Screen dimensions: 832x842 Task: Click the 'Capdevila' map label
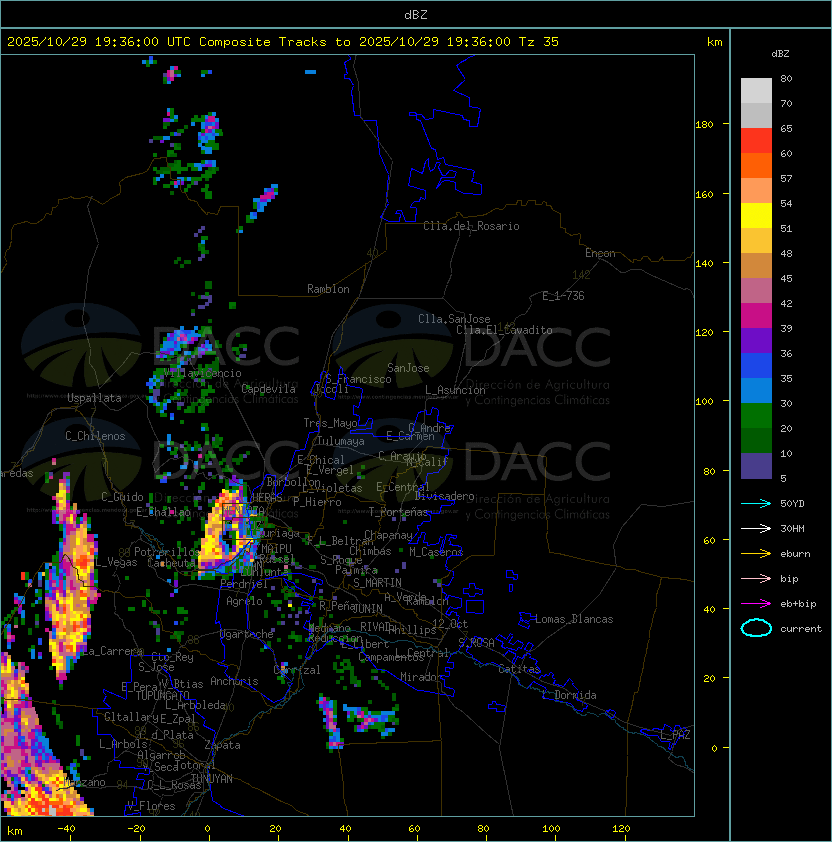pyautogui.click(x=268, y=389)
